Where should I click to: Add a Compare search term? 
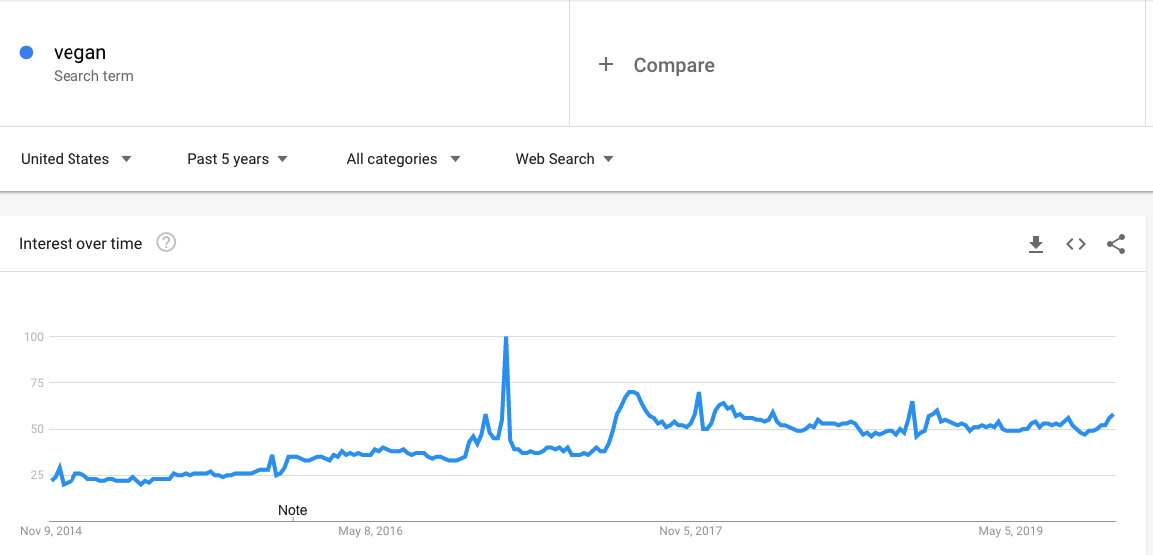[x=674, y=65]
